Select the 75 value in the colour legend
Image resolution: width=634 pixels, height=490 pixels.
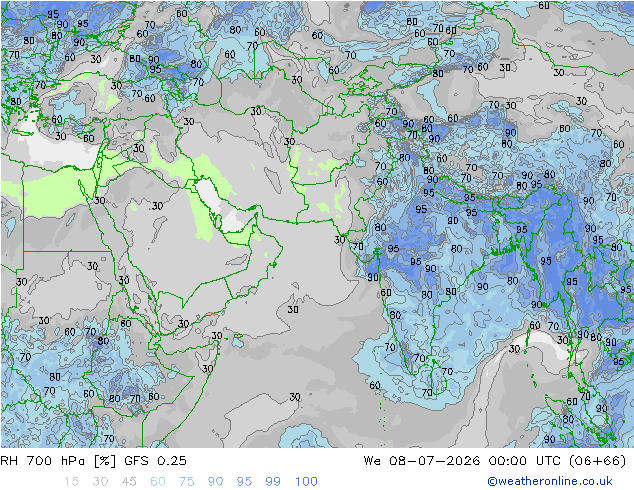click(x=187, y=482)
